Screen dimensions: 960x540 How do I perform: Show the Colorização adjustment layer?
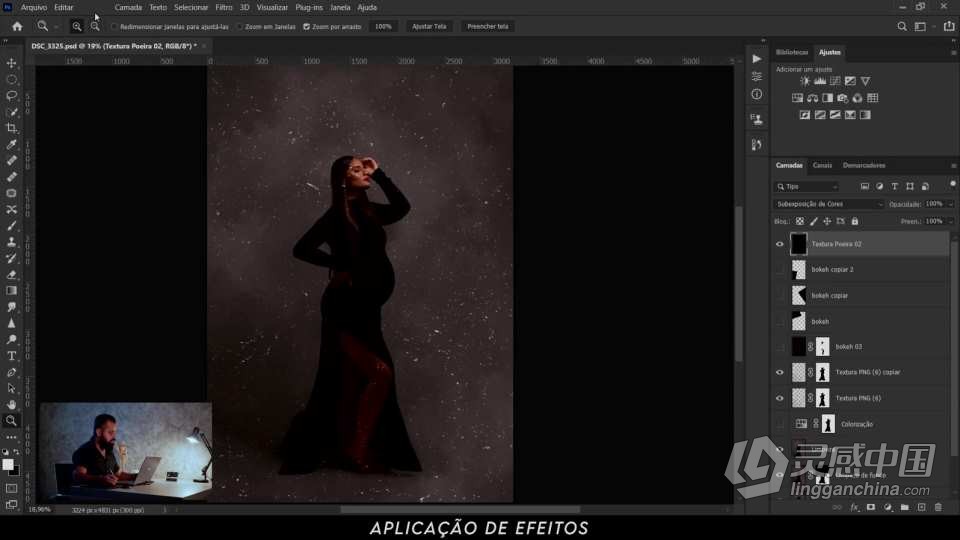coord(779,424)
